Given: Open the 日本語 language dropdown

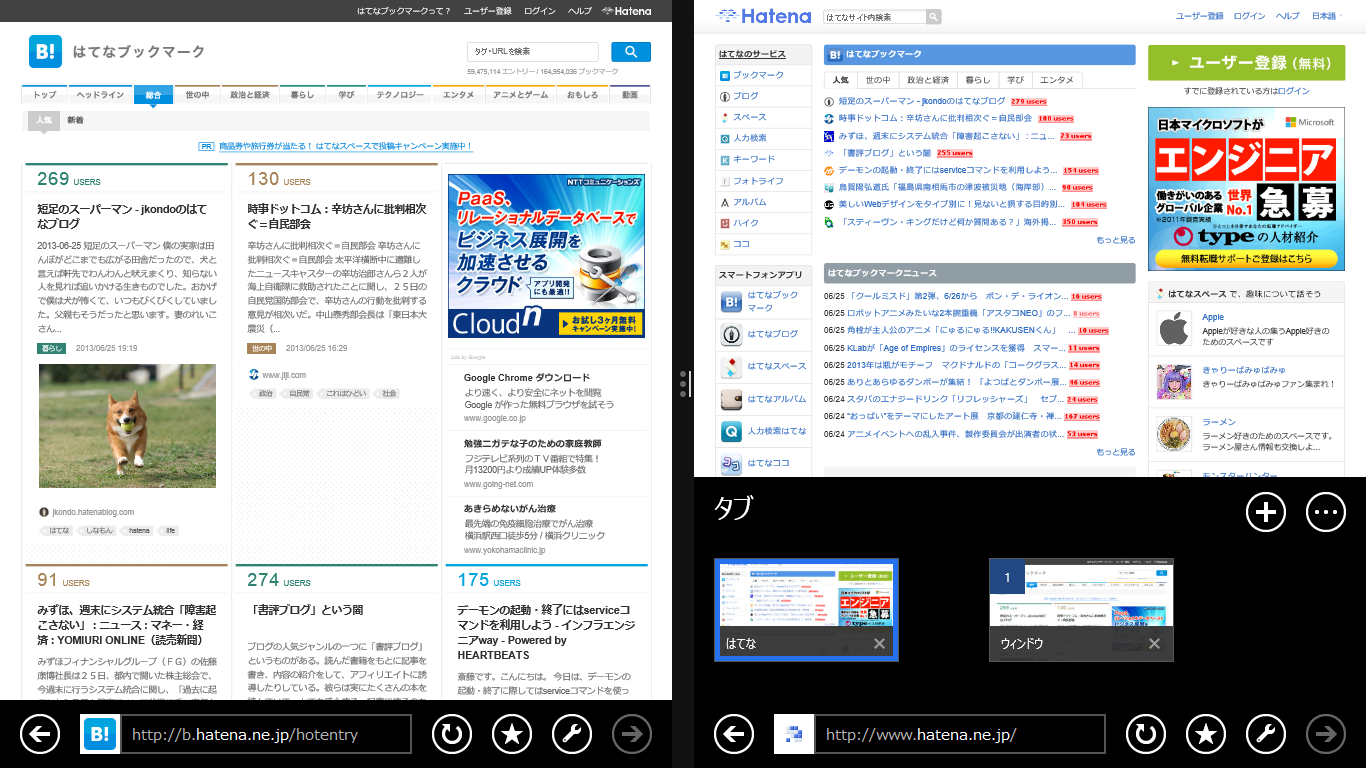Looking at the screenshot, I should 1325,16.
